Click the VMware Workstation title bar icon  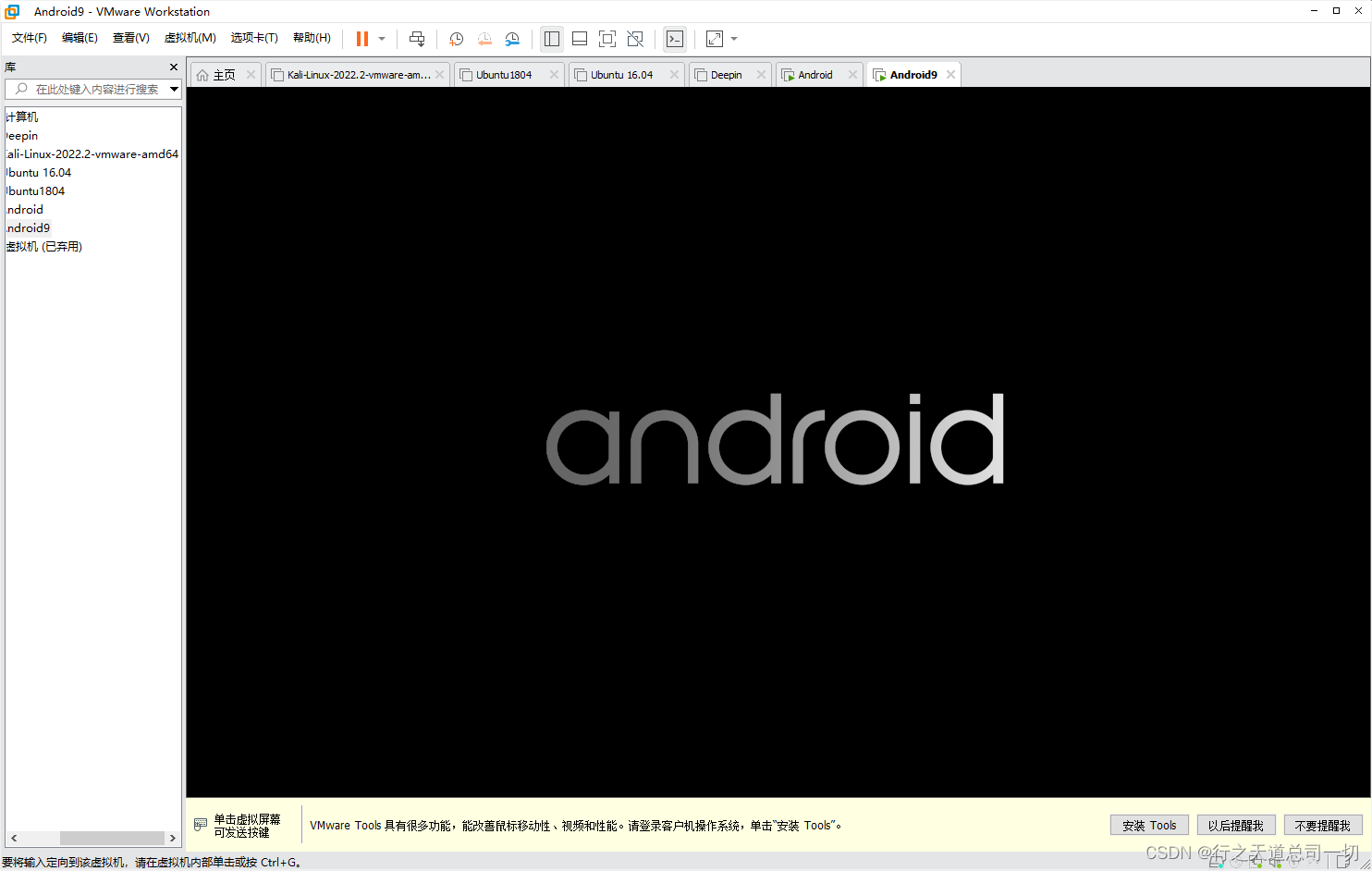click(12, 11)
